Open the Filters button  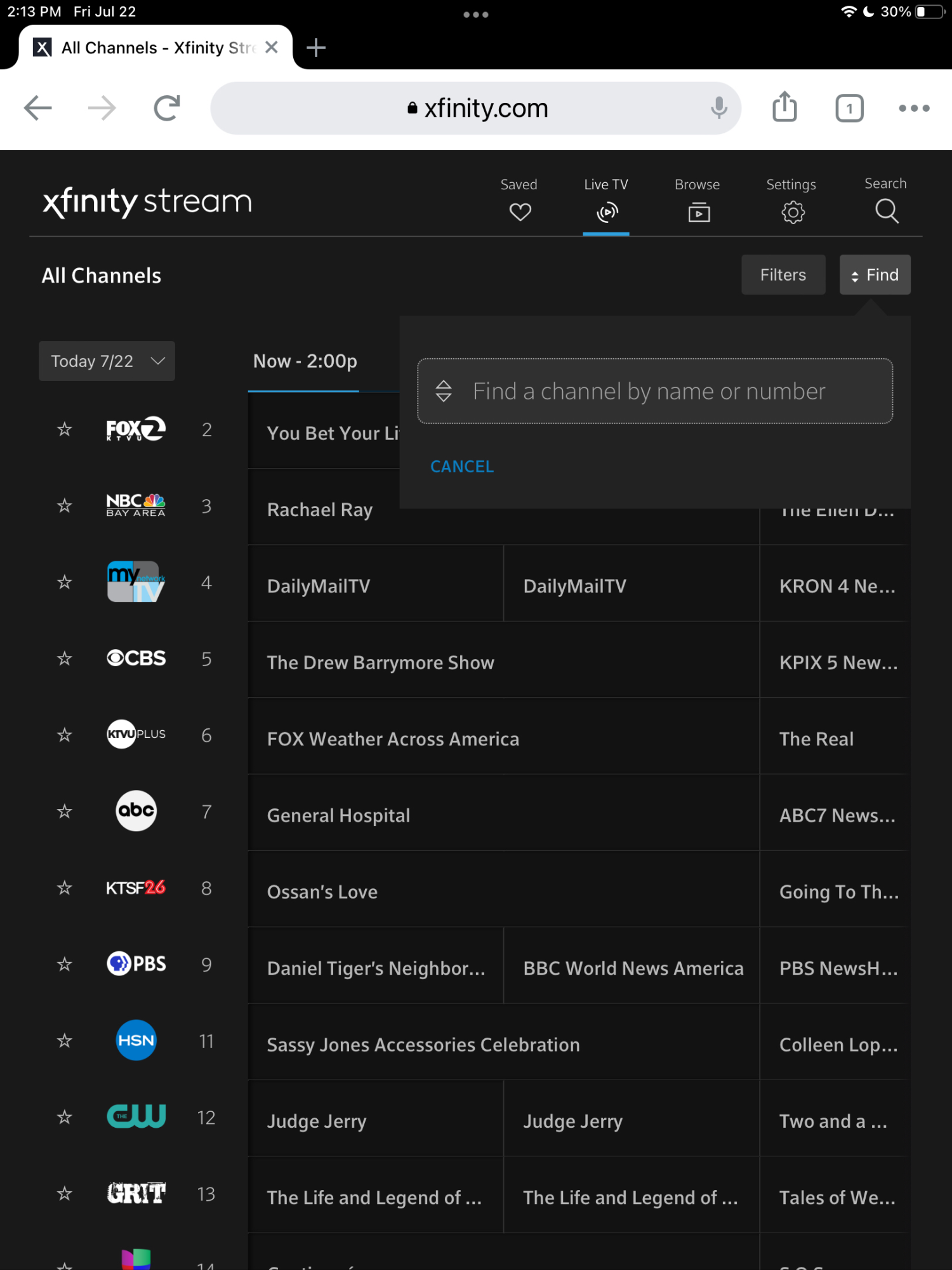pos(783,275)
